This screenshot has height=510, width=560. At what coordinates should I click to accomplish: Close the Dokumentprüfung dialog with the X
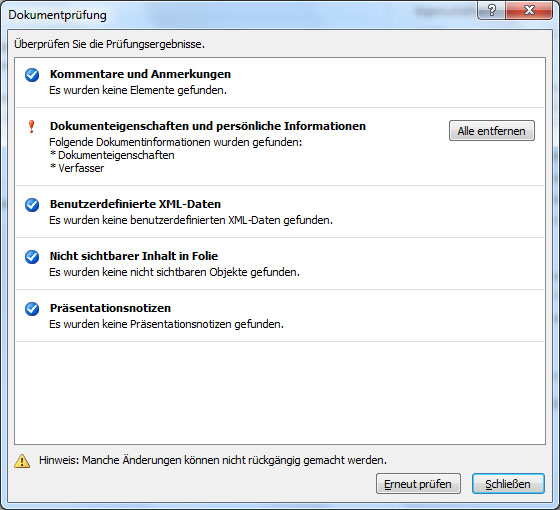click(529, 10)
